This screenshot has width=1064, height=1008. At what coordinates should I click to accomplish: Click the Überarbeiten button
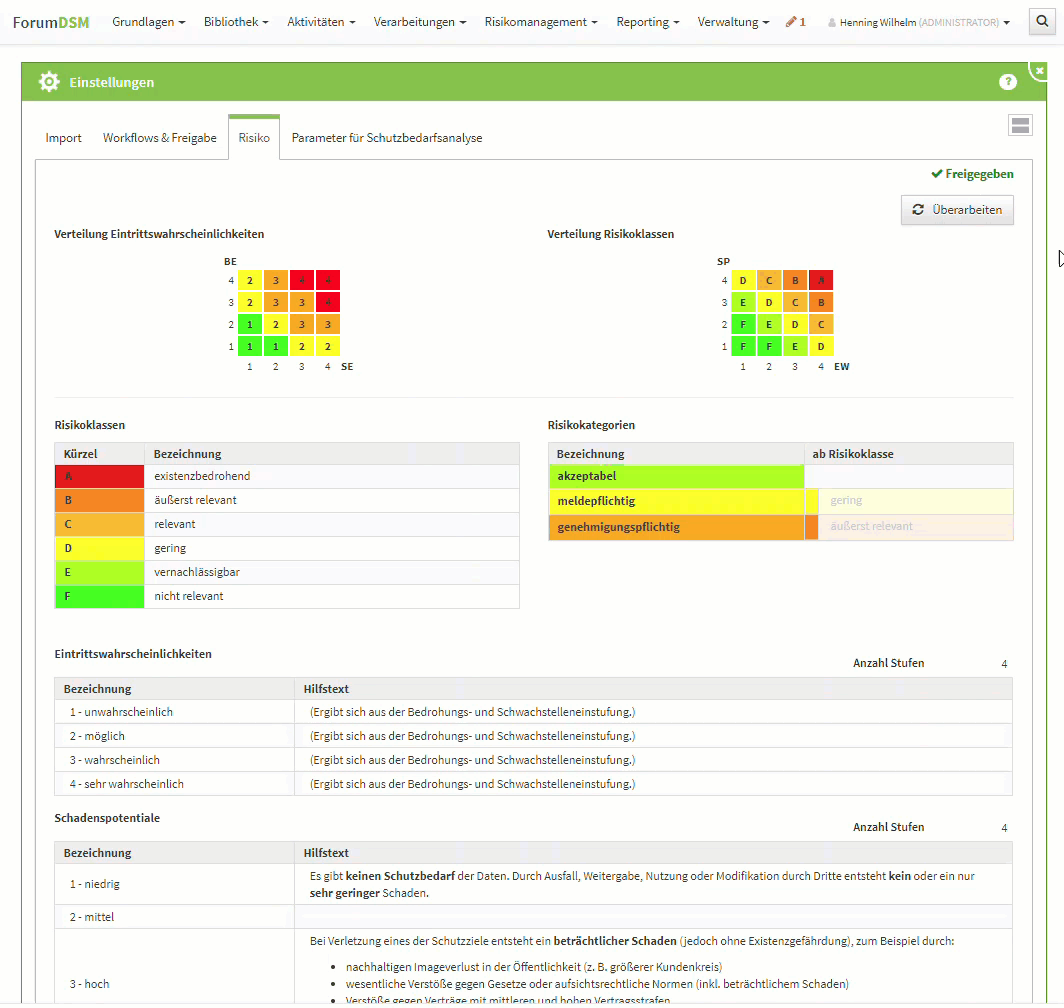pos(957,210)
